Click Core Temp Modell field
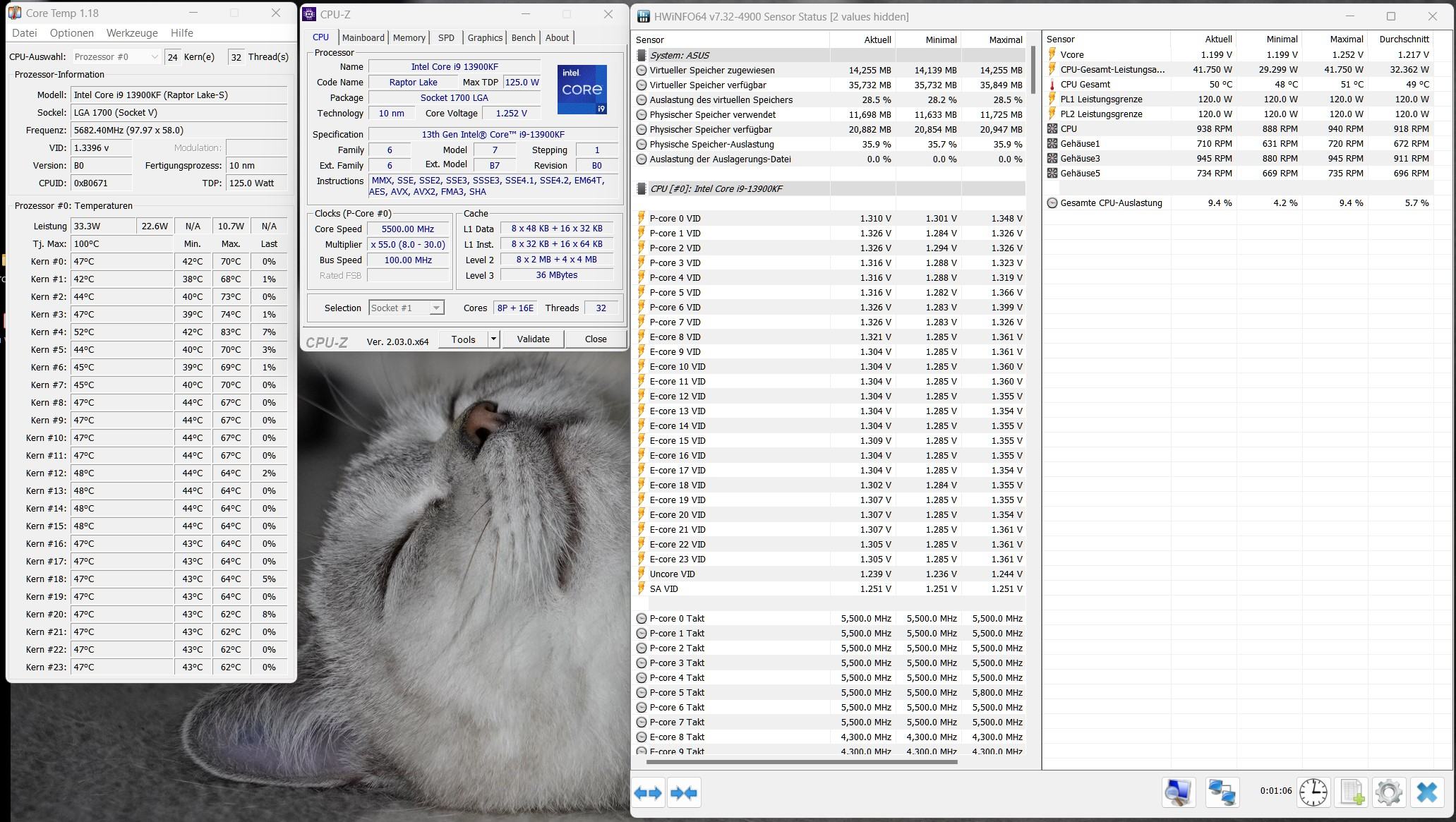Screen dimensions: 1456x822 click(179, 95)
